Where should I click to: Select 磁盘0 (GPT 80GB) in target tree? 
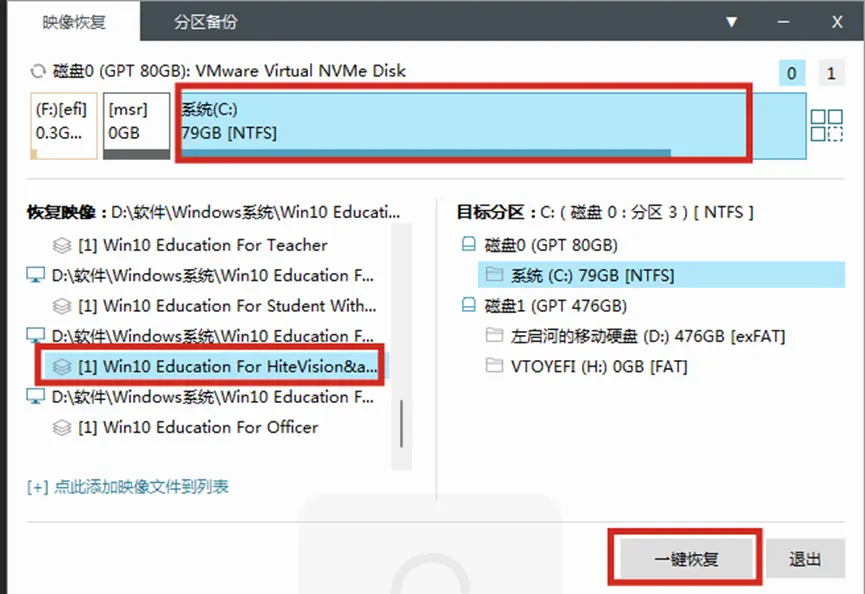click(551, 245)
